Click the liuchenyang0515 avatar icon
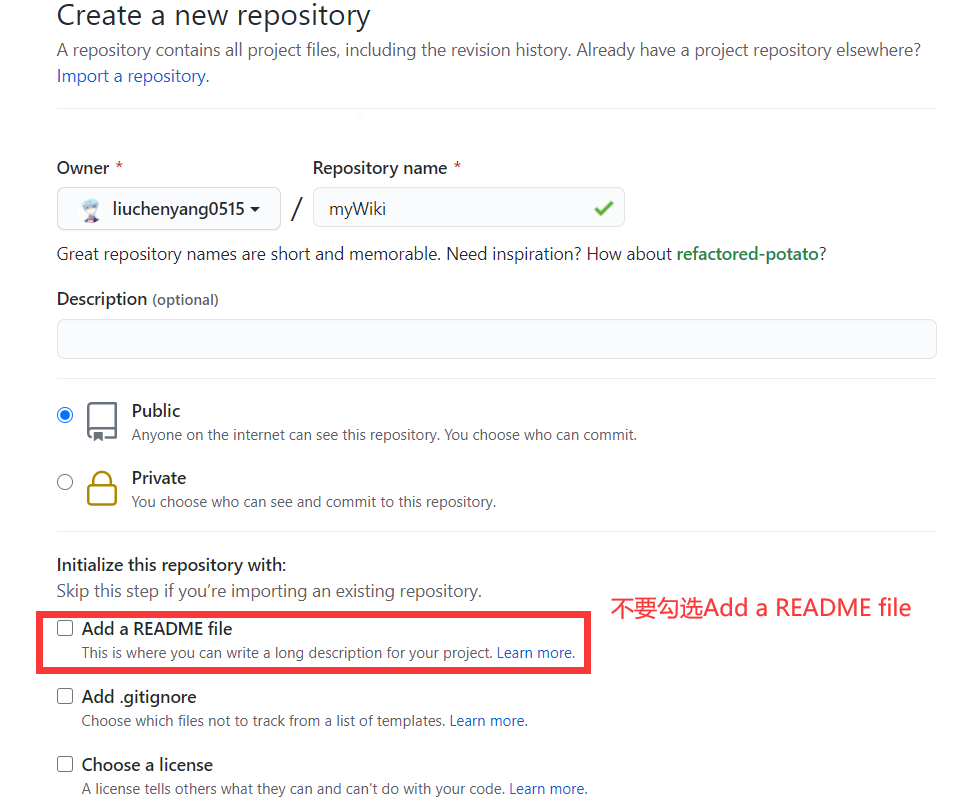The width and height of the screenshot is (956, 802). (91, 210)
